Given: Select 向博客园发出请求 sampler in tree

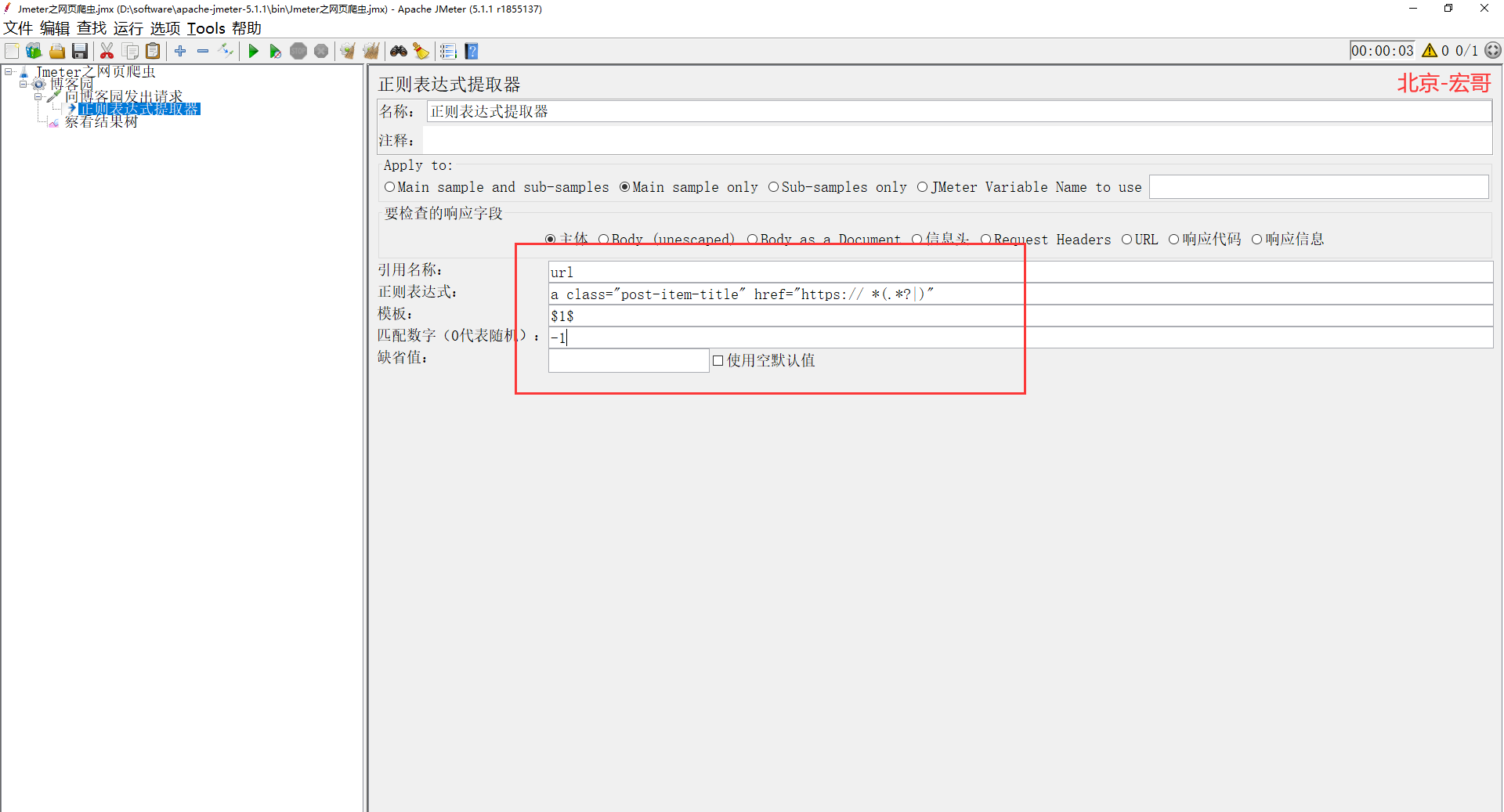Looking at the screenshot, I should click(x=124, y=96).
